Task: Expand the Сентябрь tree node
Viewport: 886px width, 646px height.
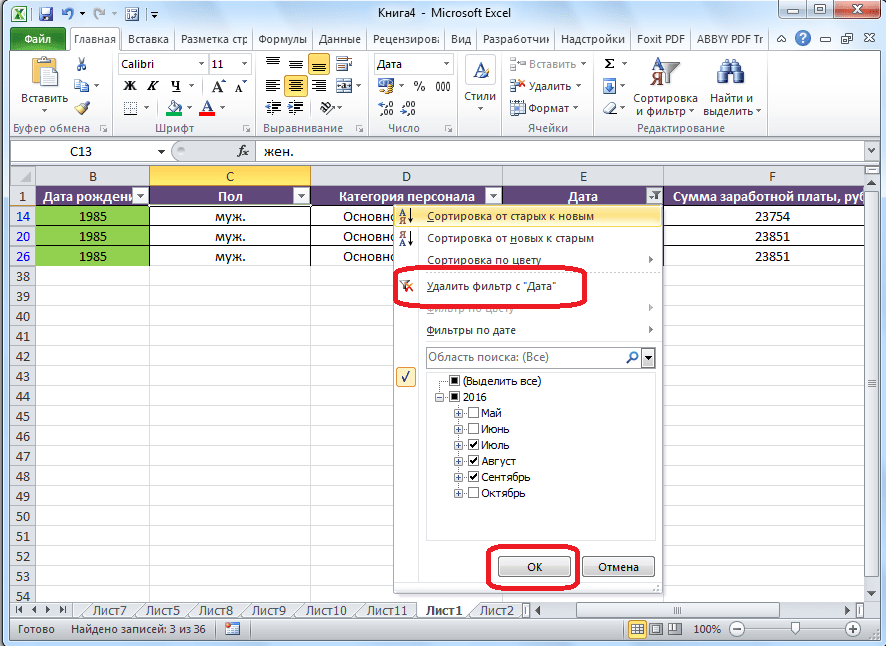Action: (459, 477)
